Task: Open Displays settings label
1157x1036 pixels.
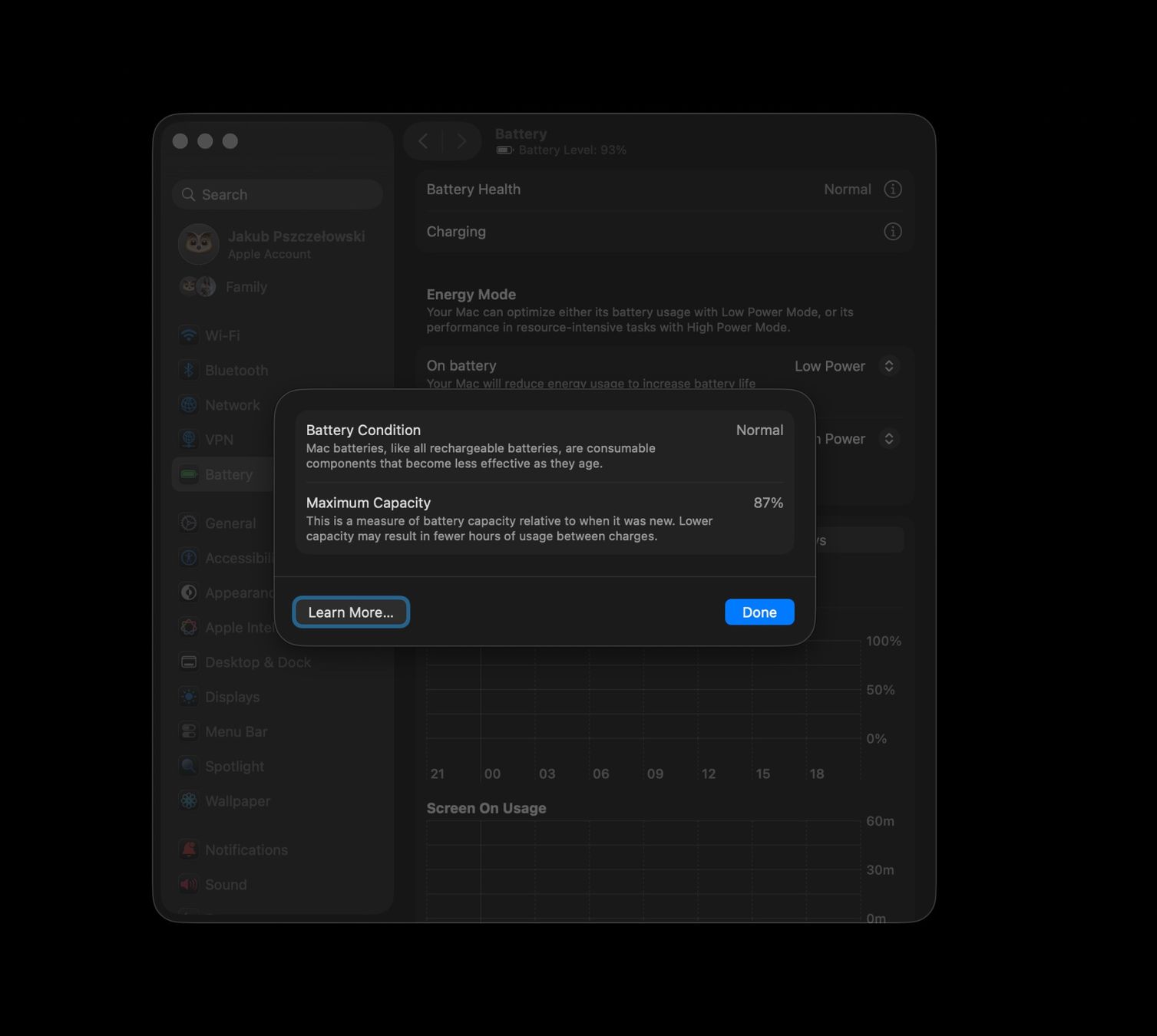Action: click(x=233, y=697)
